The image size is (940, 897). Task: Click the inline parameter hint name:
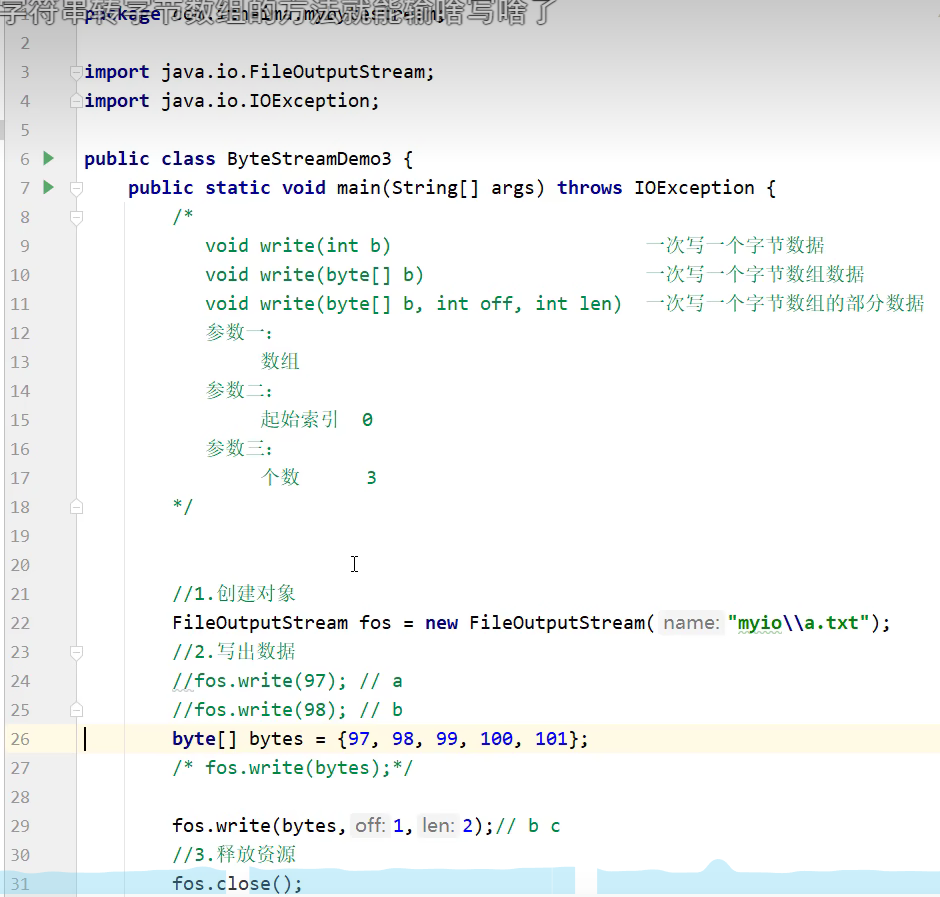click(x=692, y=622)
